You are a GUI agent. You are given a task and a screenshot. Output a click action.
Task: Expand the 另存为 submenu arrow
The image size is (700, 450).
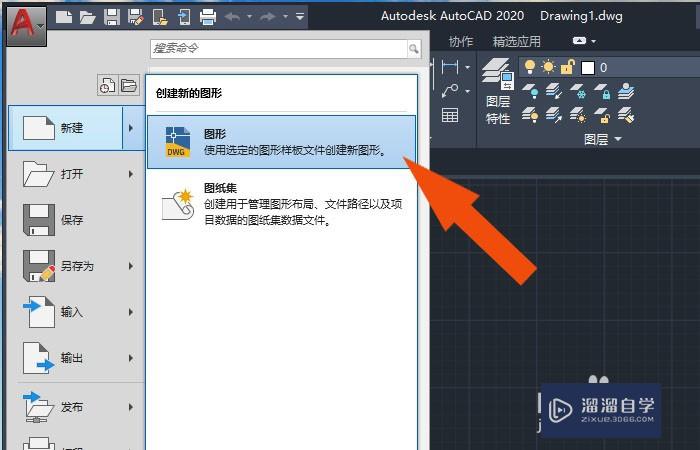point(131,266)
